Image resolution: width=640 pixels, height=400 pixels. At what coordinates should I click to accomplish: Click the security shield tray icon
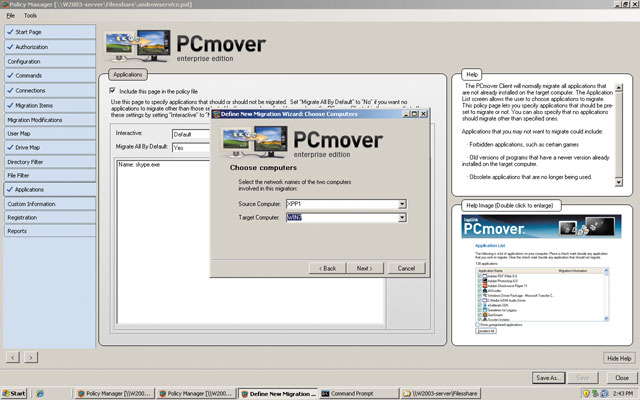pos(587,393)
